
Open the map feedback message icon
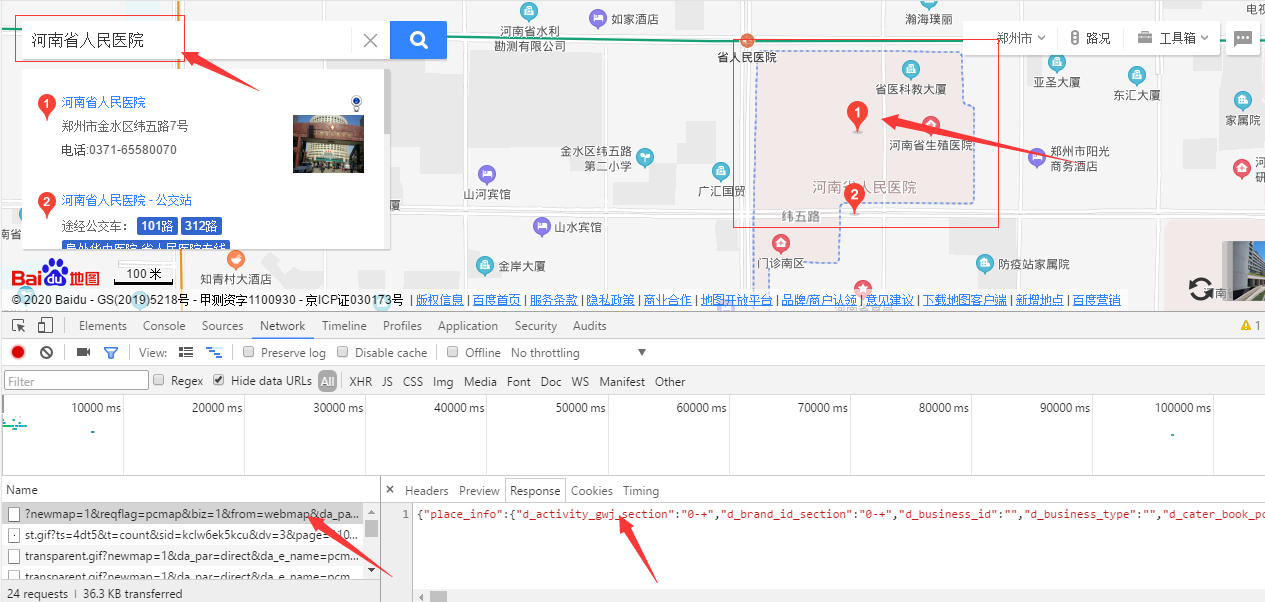1243,39
